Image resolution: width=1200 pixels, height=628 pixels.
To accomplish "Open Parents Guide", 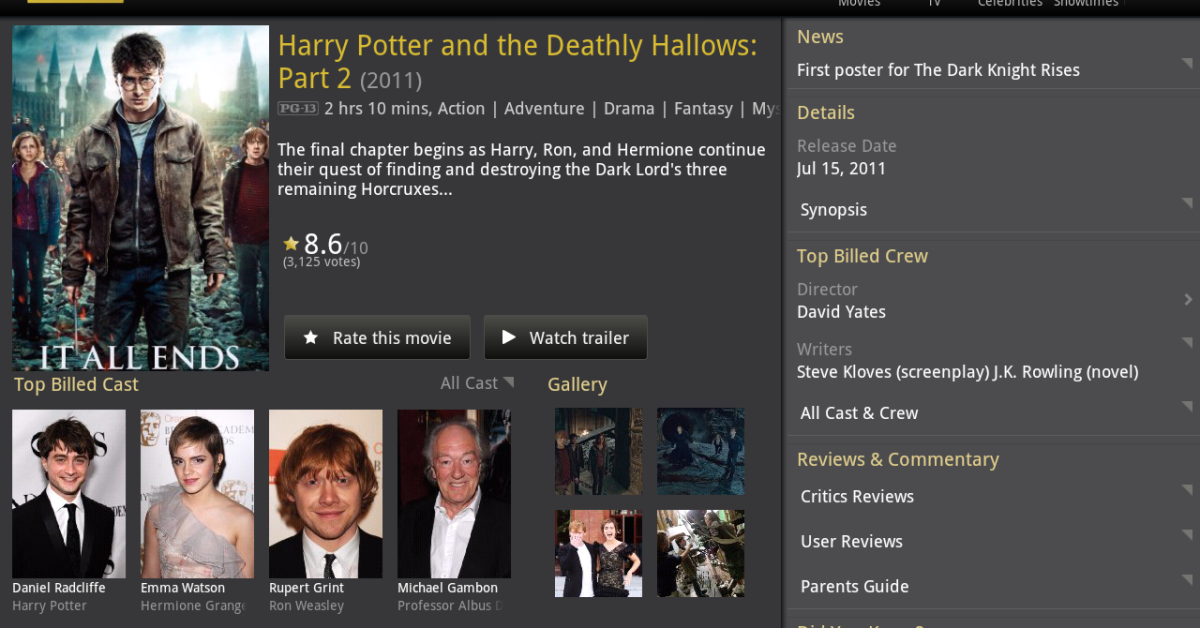I will pyautogui.click(x=855, y=586).
